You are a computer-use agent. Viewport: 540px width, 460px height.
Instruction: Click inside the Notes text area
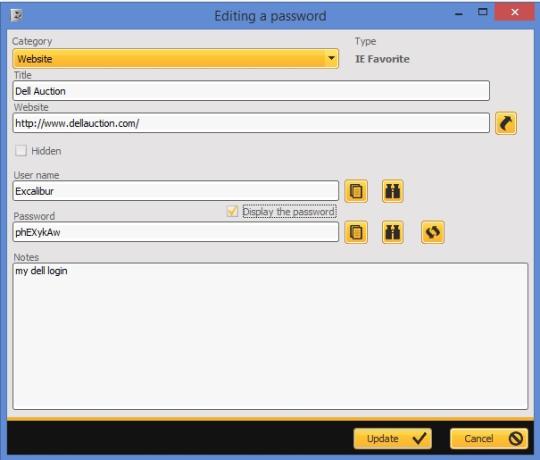tap(270, 336)
